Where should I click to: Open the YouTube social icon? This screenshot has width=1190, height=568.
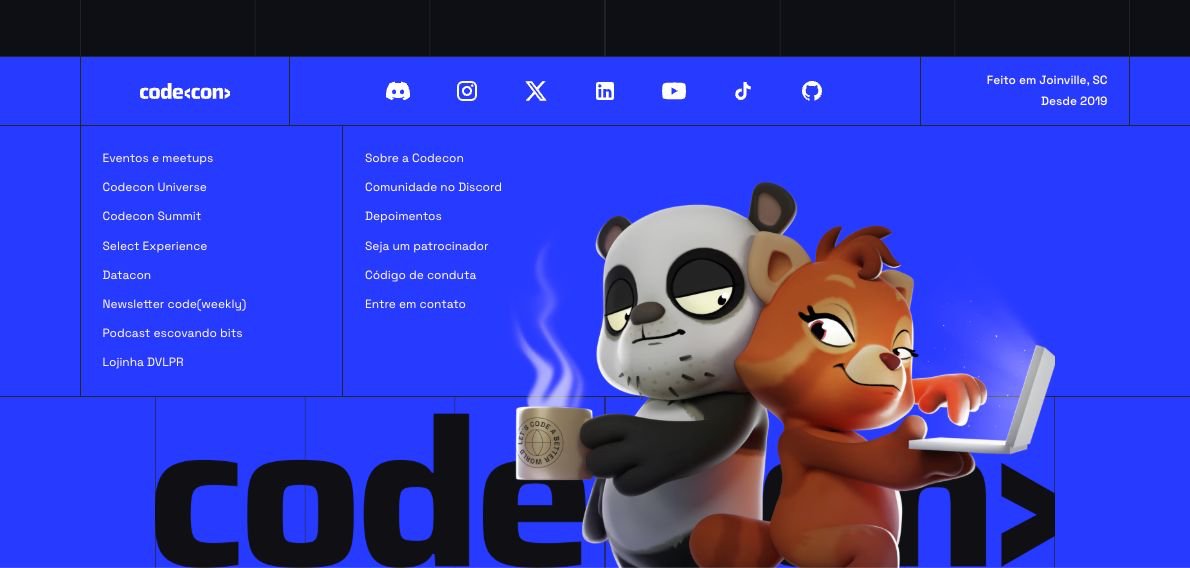674,91
